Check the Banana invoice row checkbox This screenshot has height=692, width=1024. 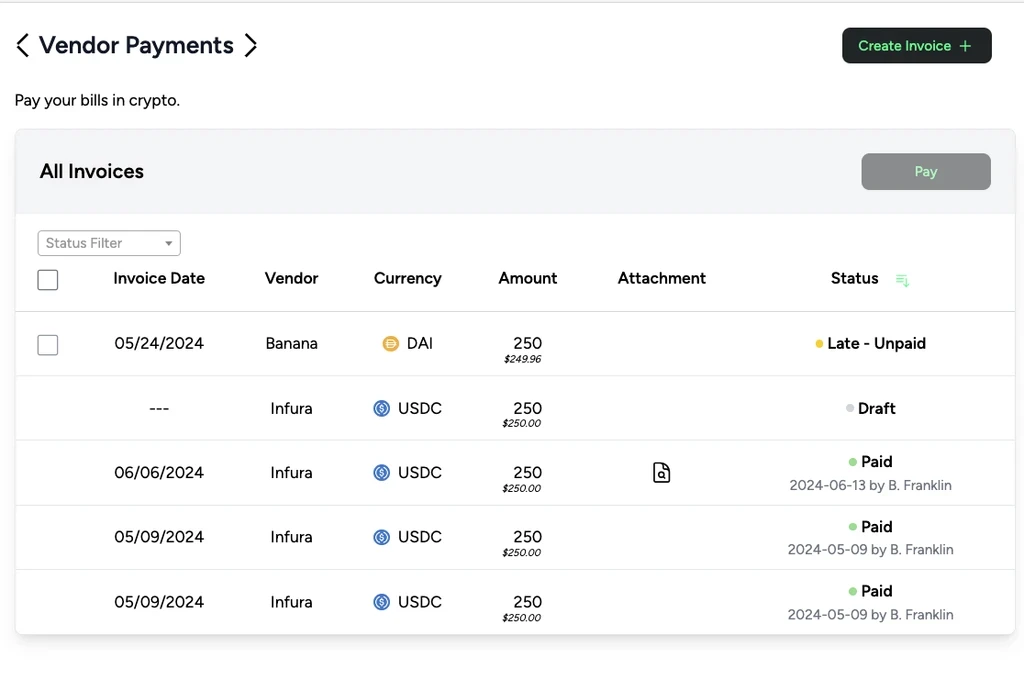48,345
